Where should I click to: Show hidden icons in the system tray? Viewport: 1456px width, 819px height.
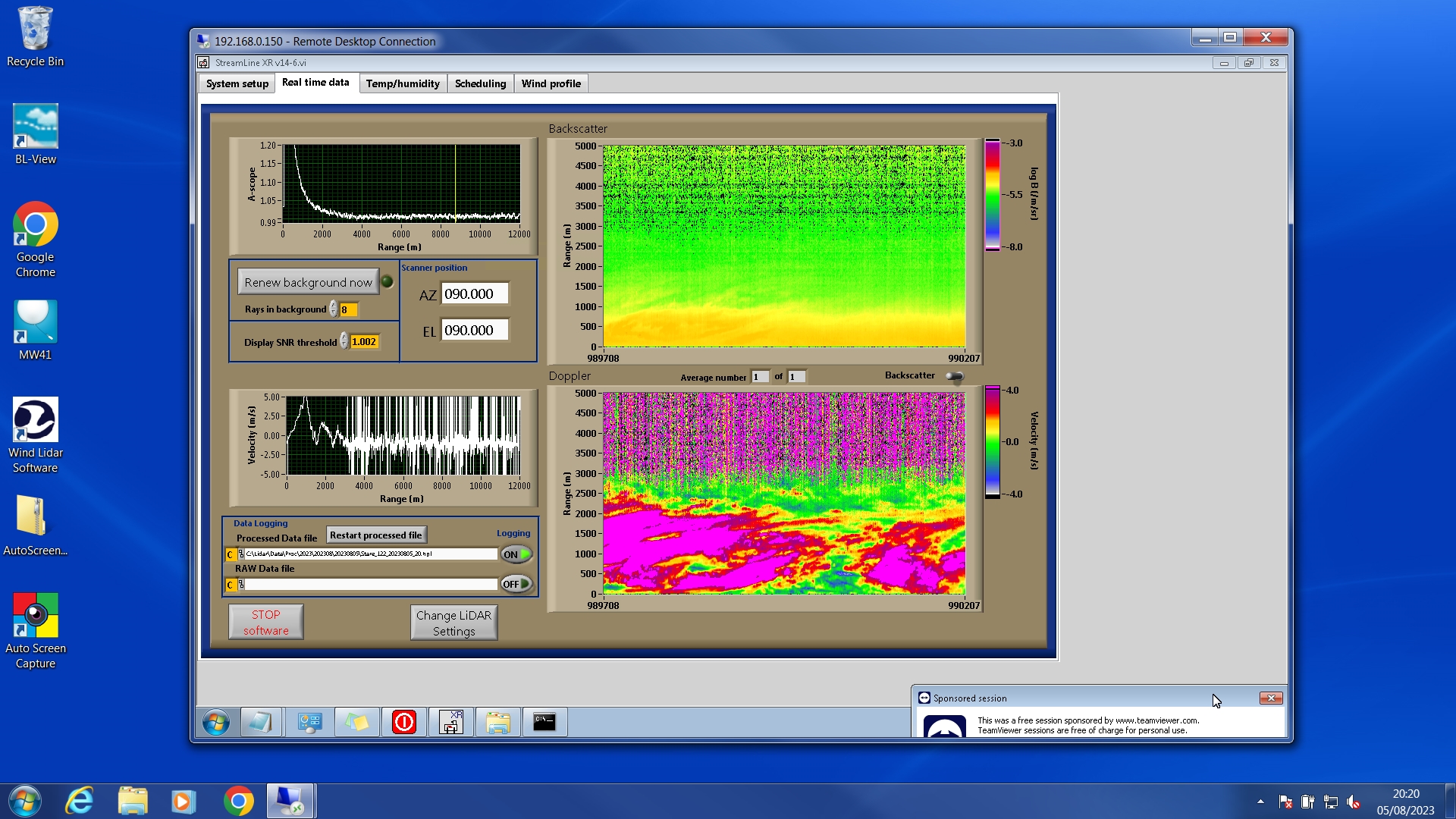tap(1260, 801)
